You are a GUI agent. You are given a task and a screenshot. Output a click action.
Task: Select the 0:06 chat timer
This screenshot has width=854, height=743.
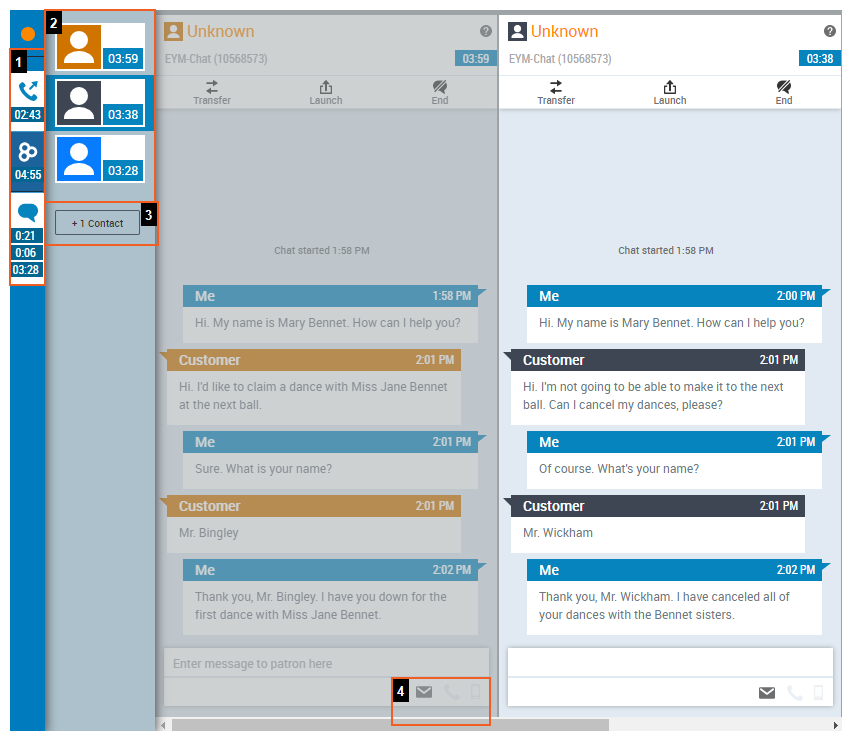(x=26, y=253)
